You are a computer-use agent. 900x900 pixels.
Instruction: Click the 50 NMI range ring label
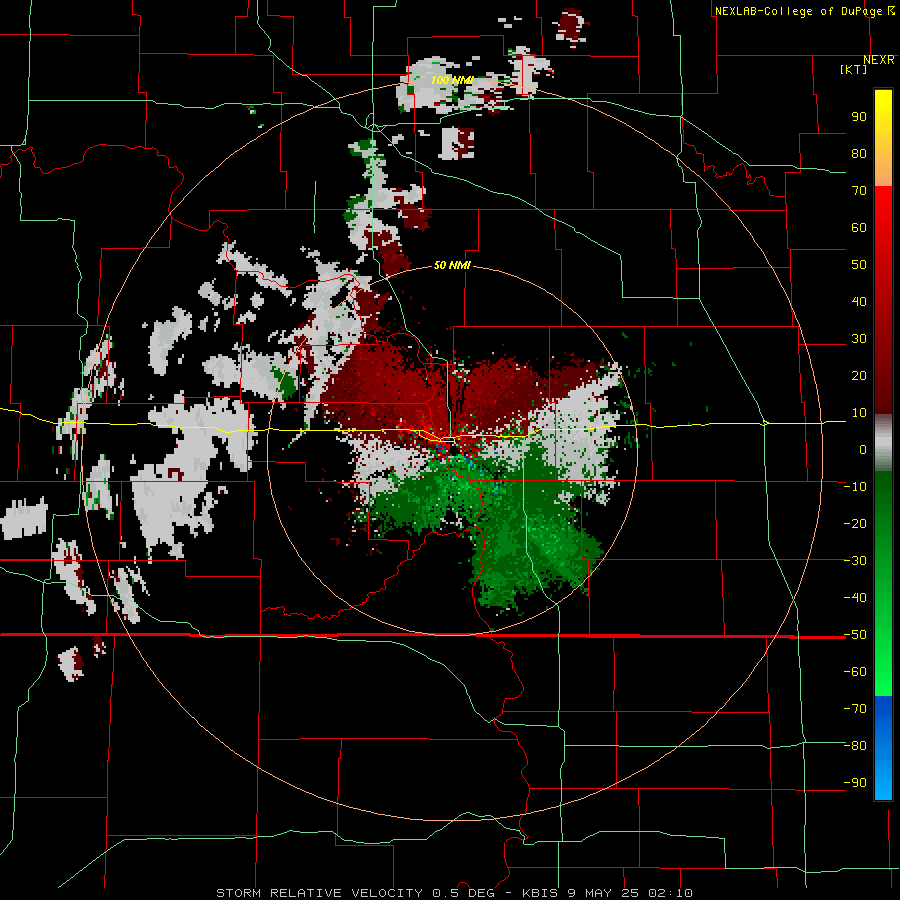click(452, 265)
